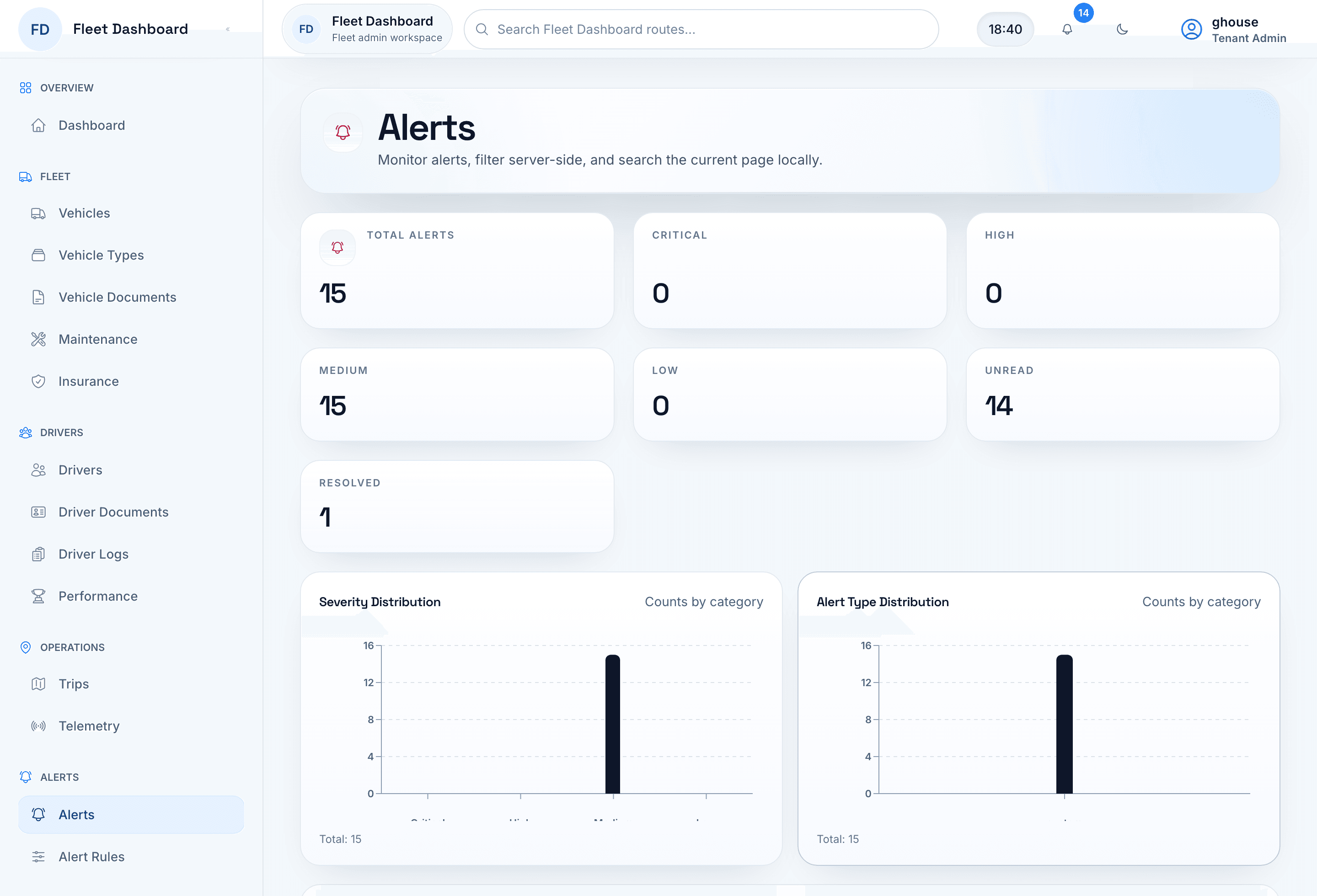Image resolution: width=1317 pixels, height=896 pixels.
Task: Navigate to Performance page
Action: pyautogui.click(x=131, y=596)
